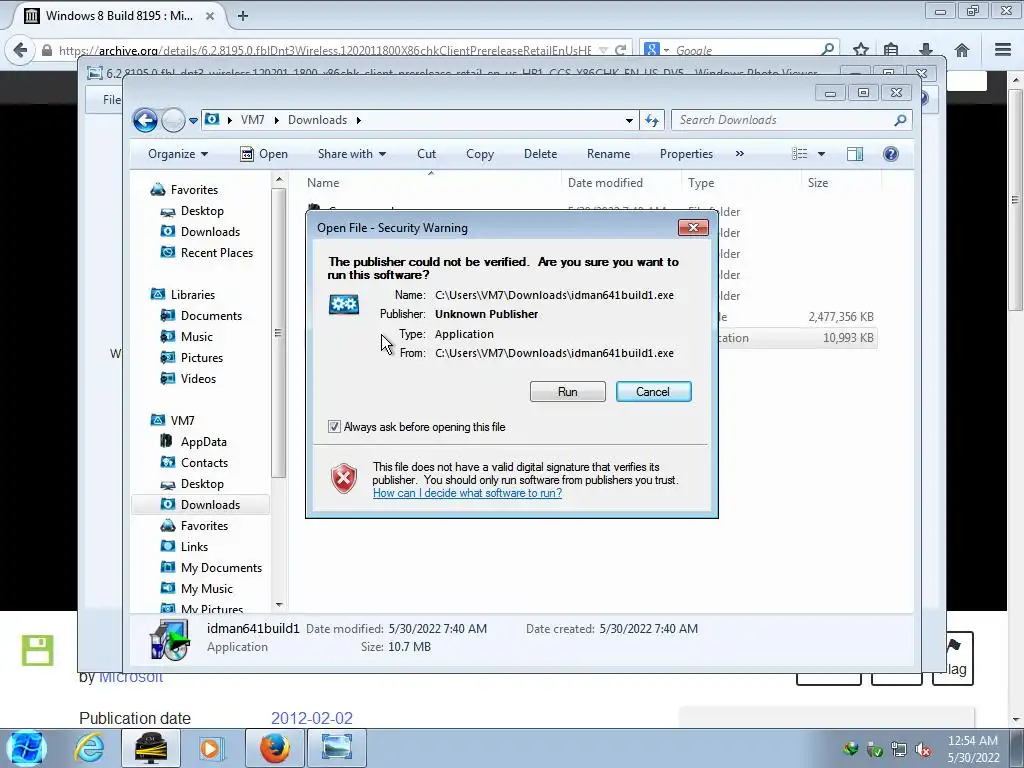This screenshot has width=1024, height=768.
Task: Click the Search Downloads field
Action: [x=791, y=120]
